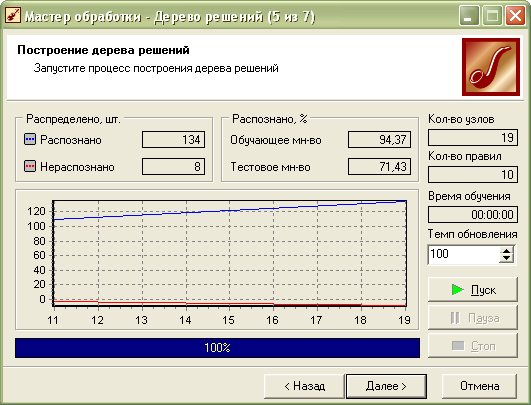Click Время обучения value 00:00:00
The image size is (531, 405).
(x=473, y=215)
